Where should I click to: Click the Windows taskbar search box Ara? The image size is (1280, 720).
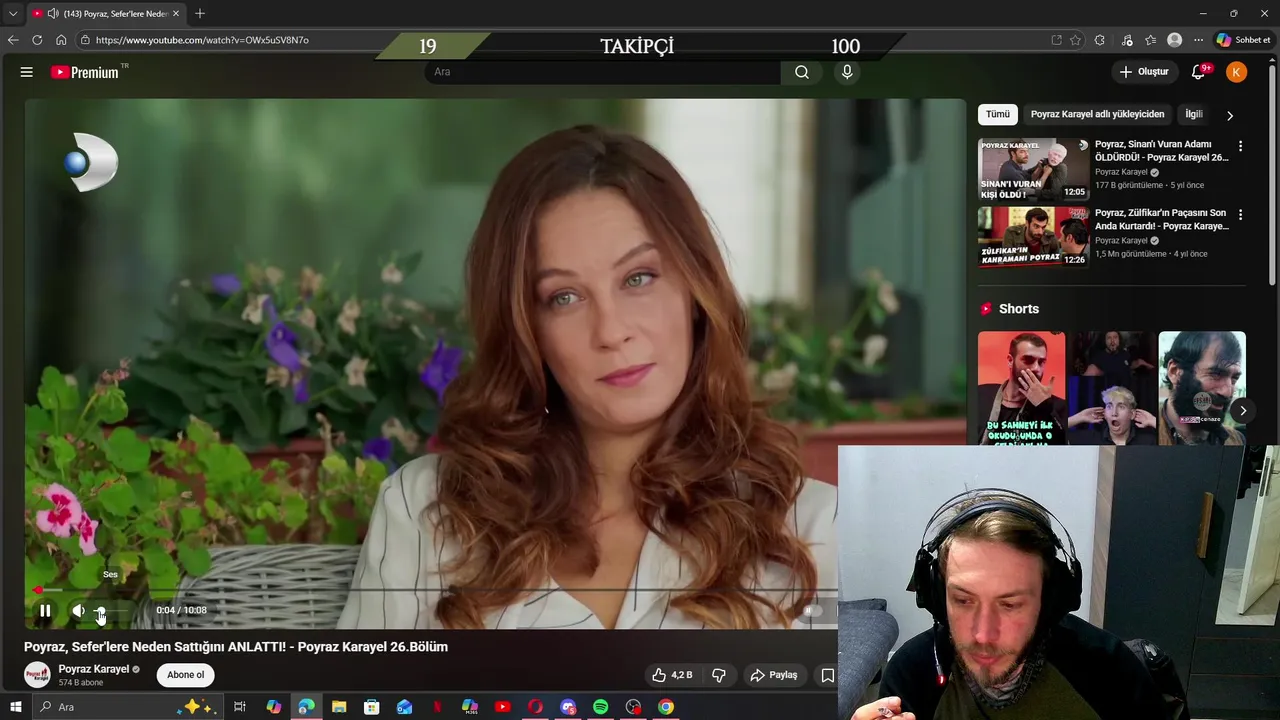pos(128,707)
